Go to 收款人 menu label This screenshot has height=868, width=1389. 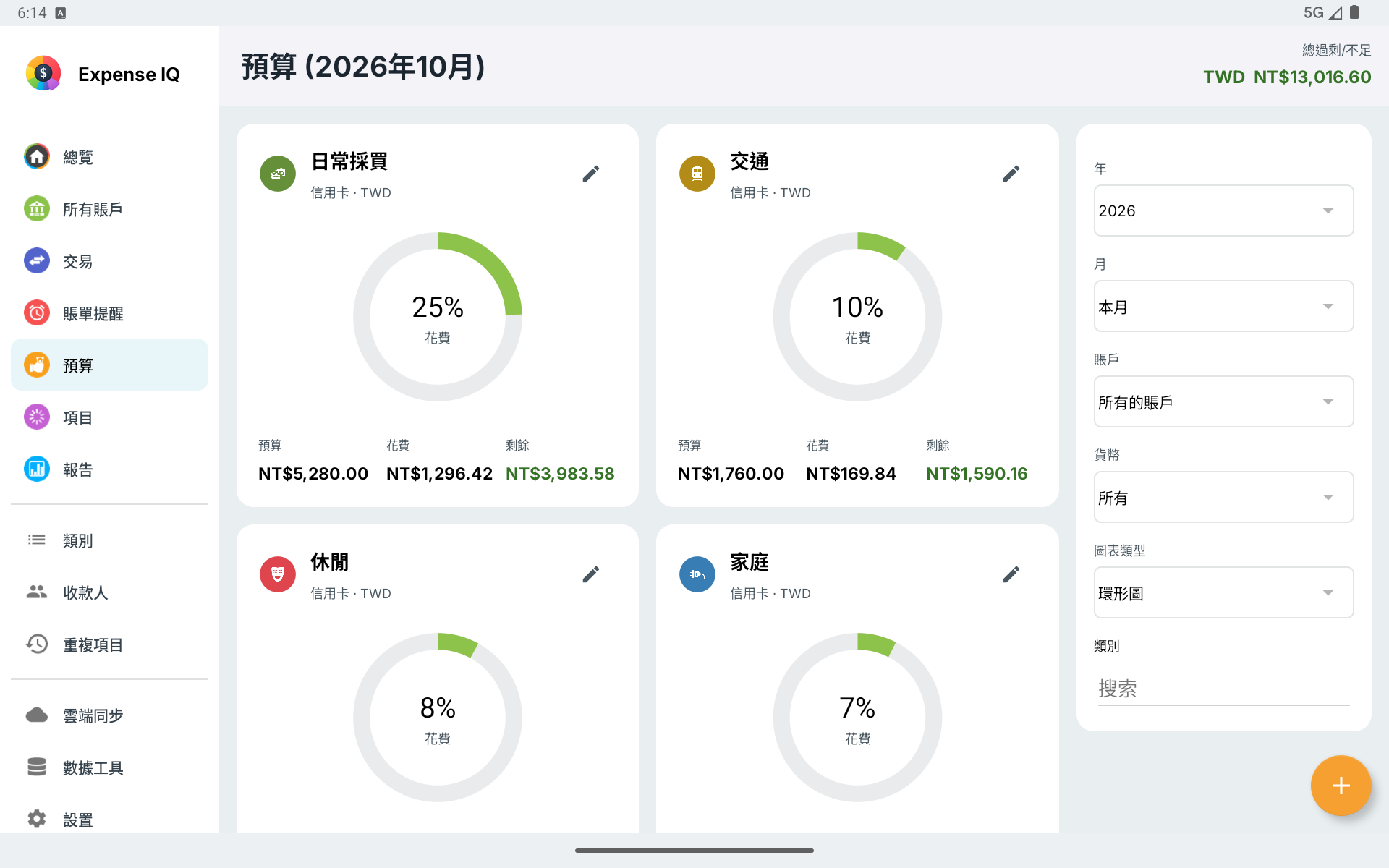pyautogui.click(x=85, y=593)
